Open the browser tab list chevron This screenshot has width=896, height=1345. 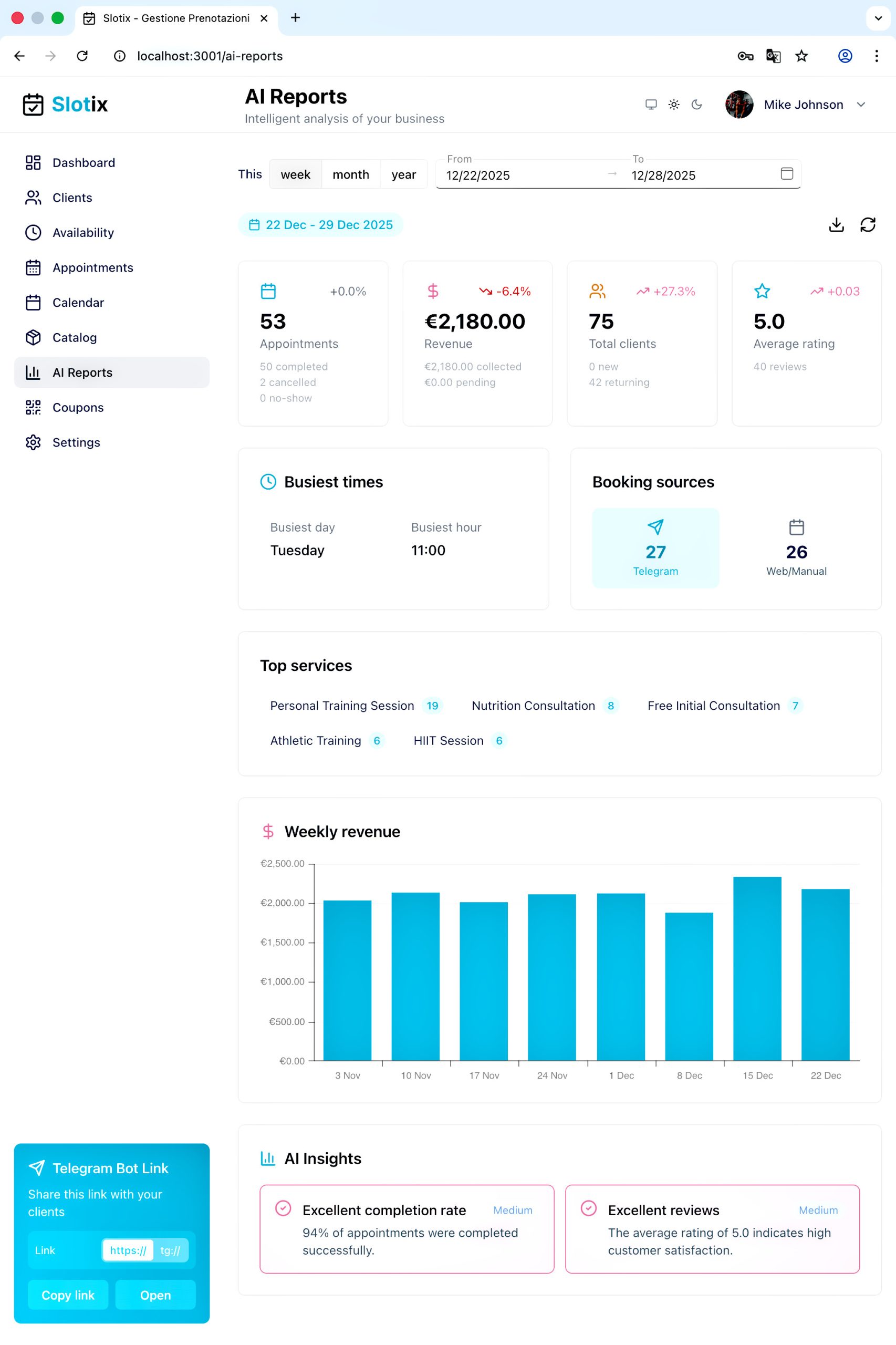pyautogui.click(x=878, y=18)
